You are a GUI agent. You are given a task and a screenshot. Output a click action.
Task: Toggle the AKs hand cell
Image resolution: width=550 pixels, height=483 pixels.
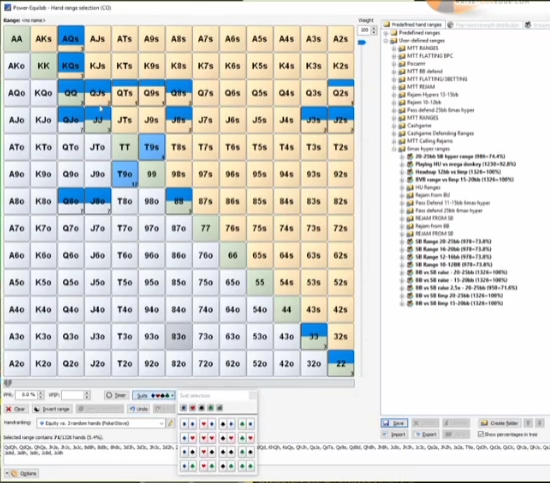[x=43, y=39]
